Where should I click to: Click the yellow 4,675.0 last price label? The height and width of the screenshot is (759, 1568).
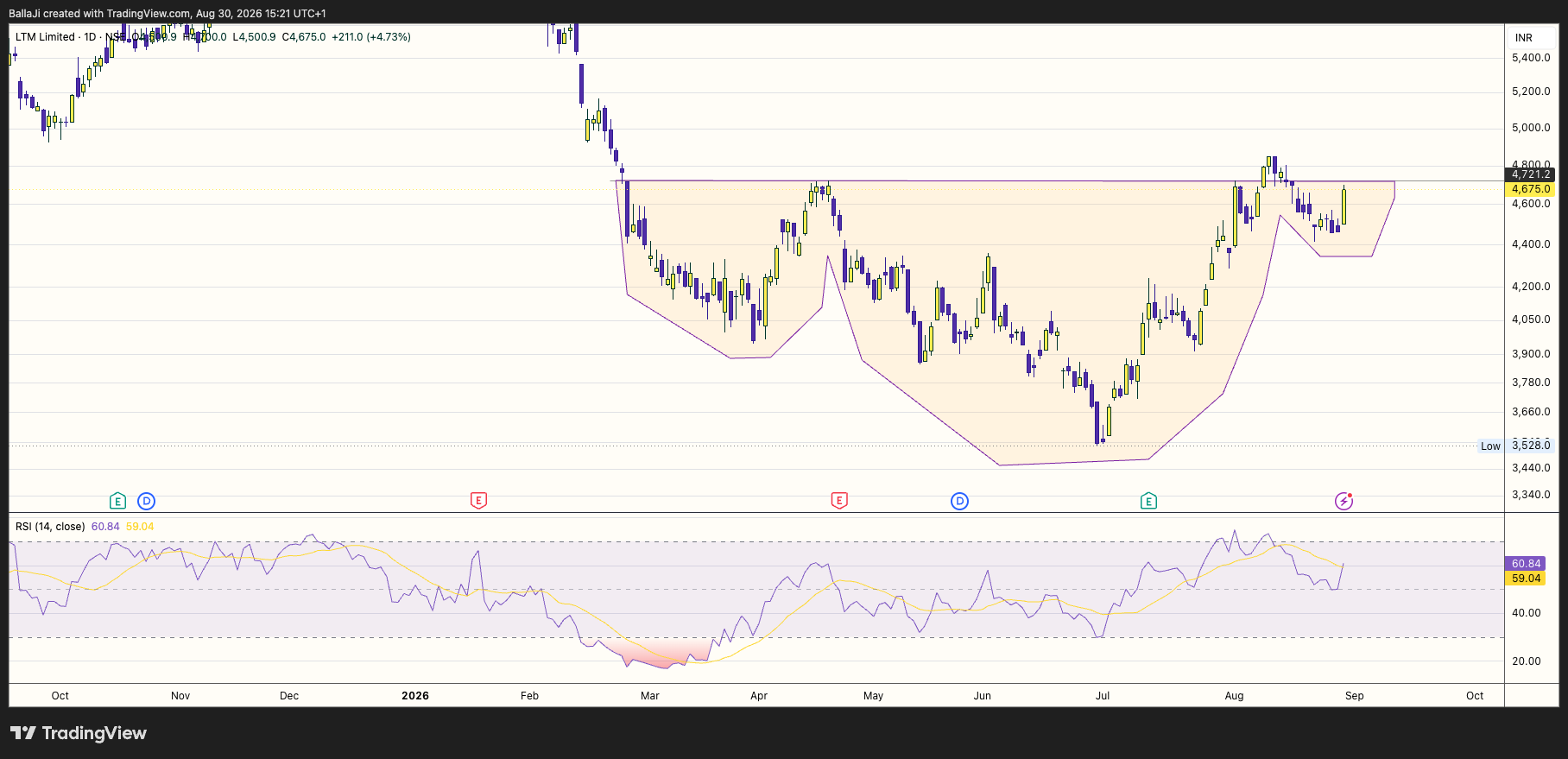click(1531, 189)
